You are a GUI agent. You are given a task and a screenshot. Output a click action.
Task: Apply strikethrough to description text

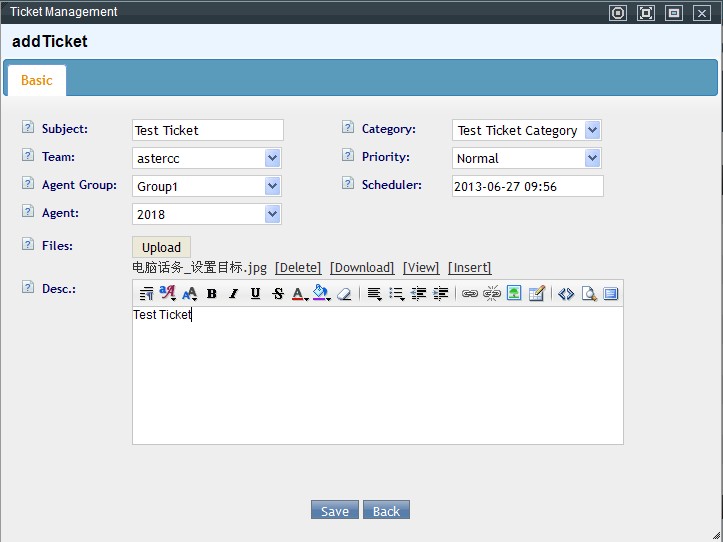278,294
